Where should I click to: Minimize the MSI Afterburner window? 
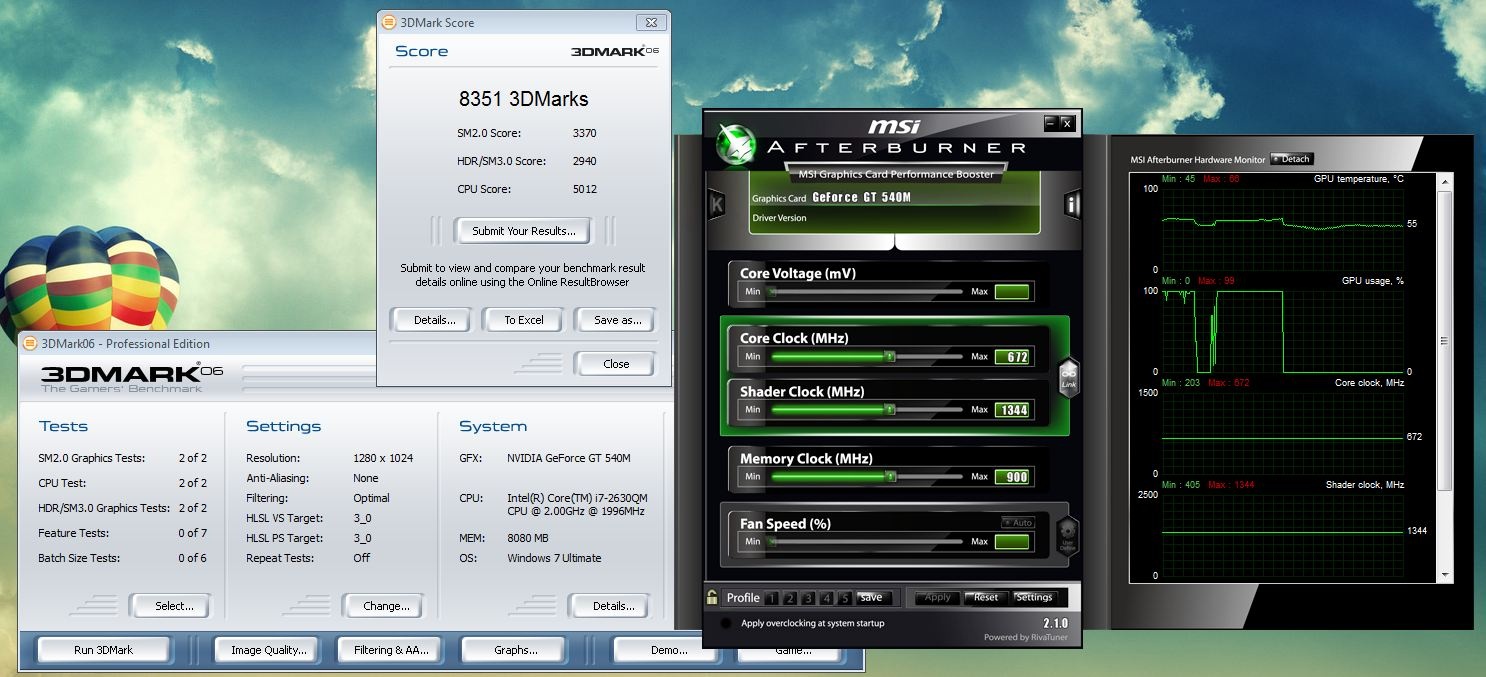[x=1050, y=123]
